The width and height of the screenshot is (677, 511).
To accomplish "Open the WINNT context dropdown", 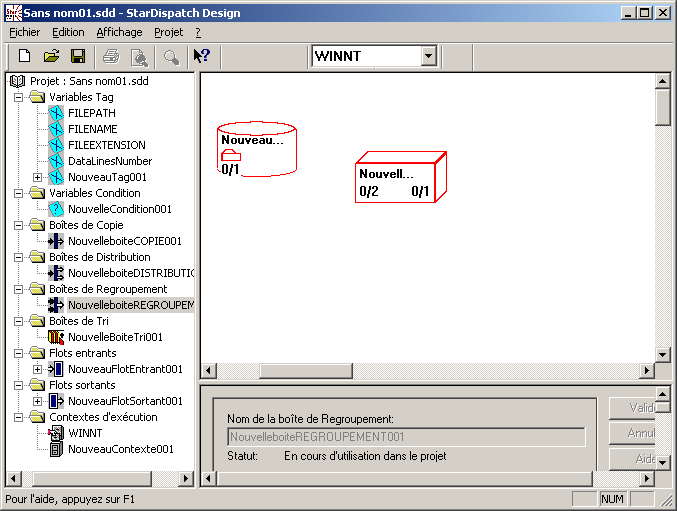I will pos(429,56).
